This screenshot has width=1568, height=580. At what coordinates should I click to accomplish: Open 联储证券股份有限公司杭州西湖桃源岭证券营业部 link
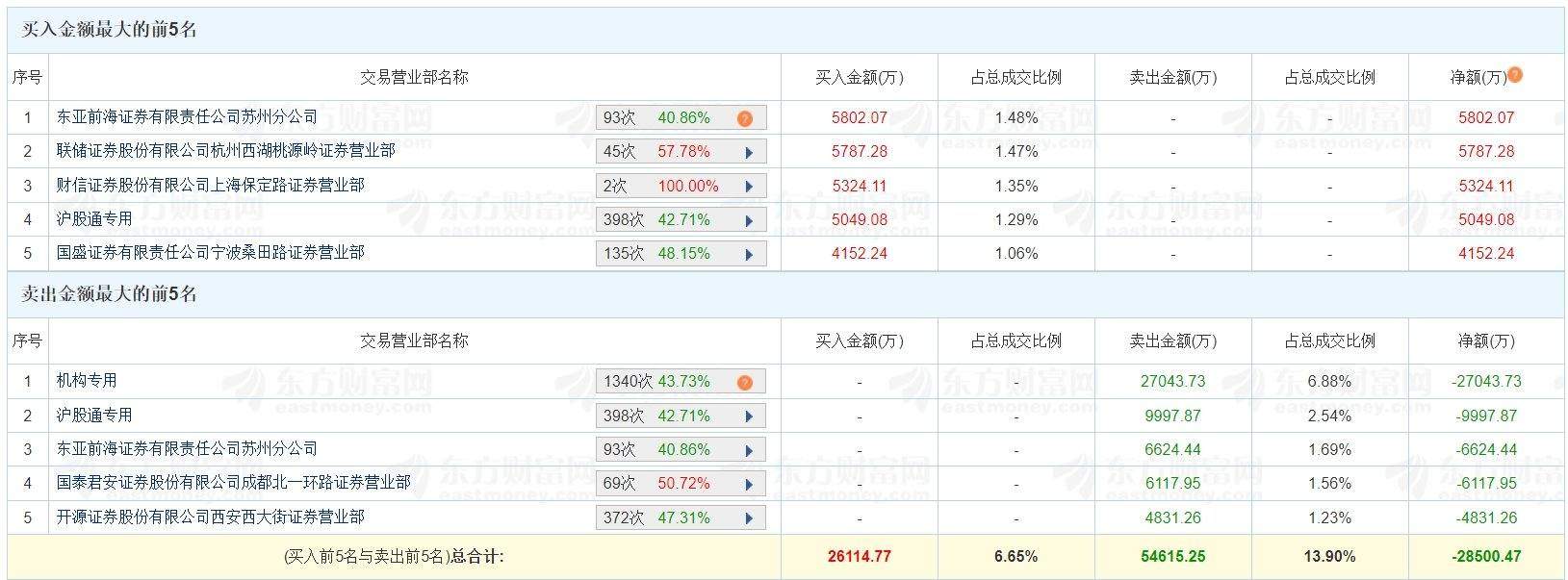225,151
